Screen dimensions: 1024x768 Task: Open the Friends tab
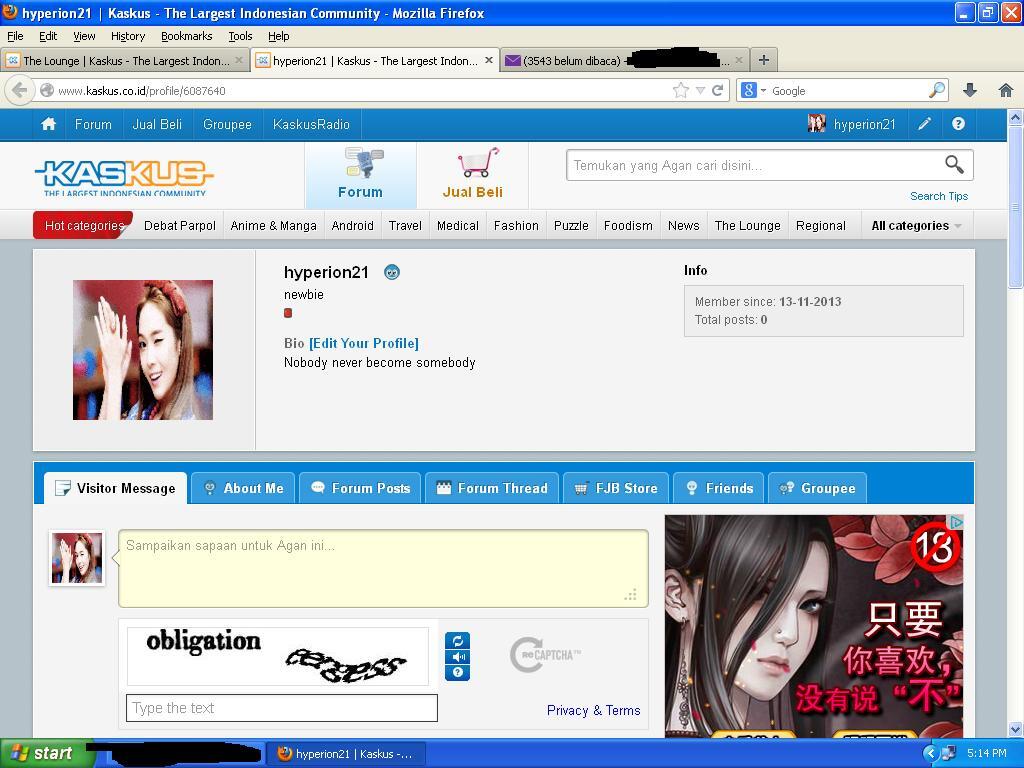(719, 488)
